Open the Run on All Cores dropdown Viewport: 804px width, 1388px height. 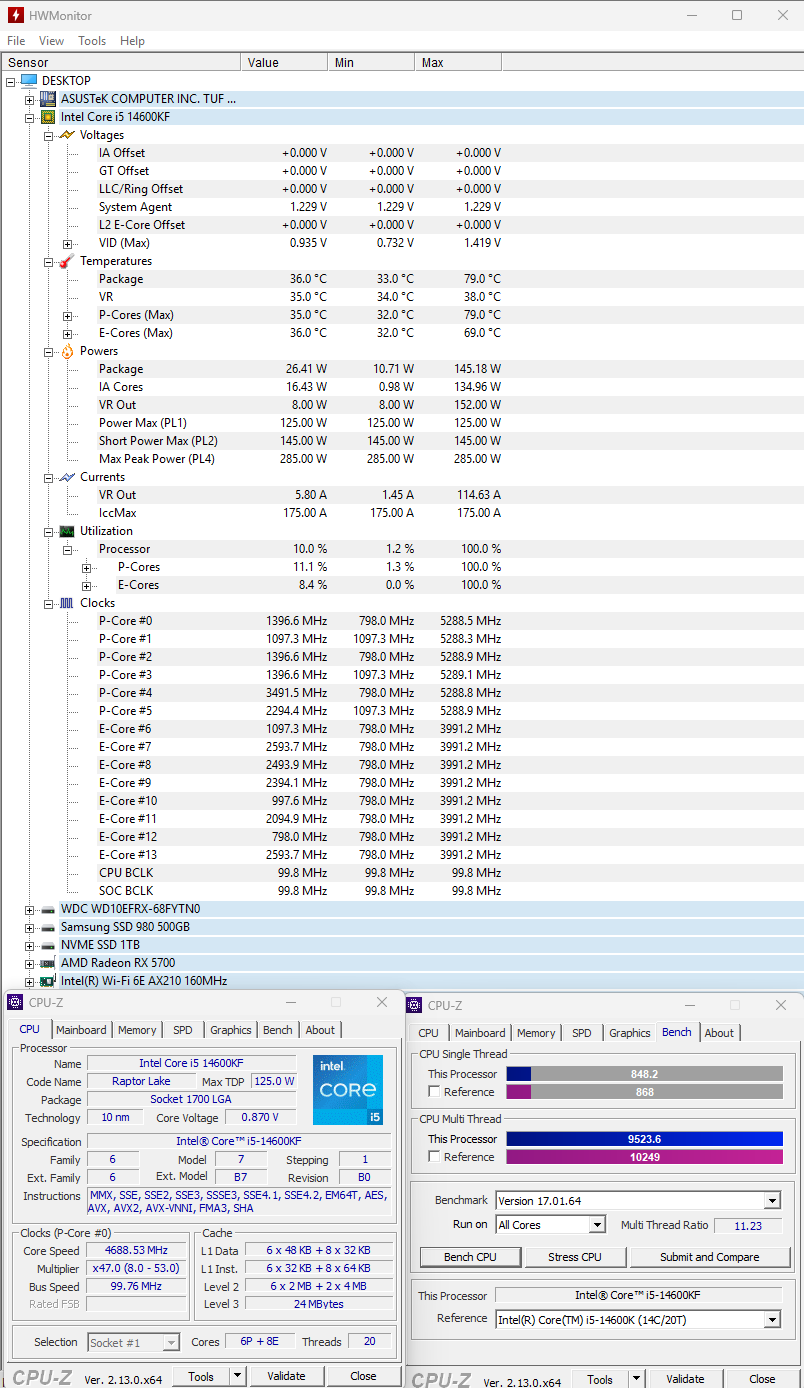[x=597, y=1225]
